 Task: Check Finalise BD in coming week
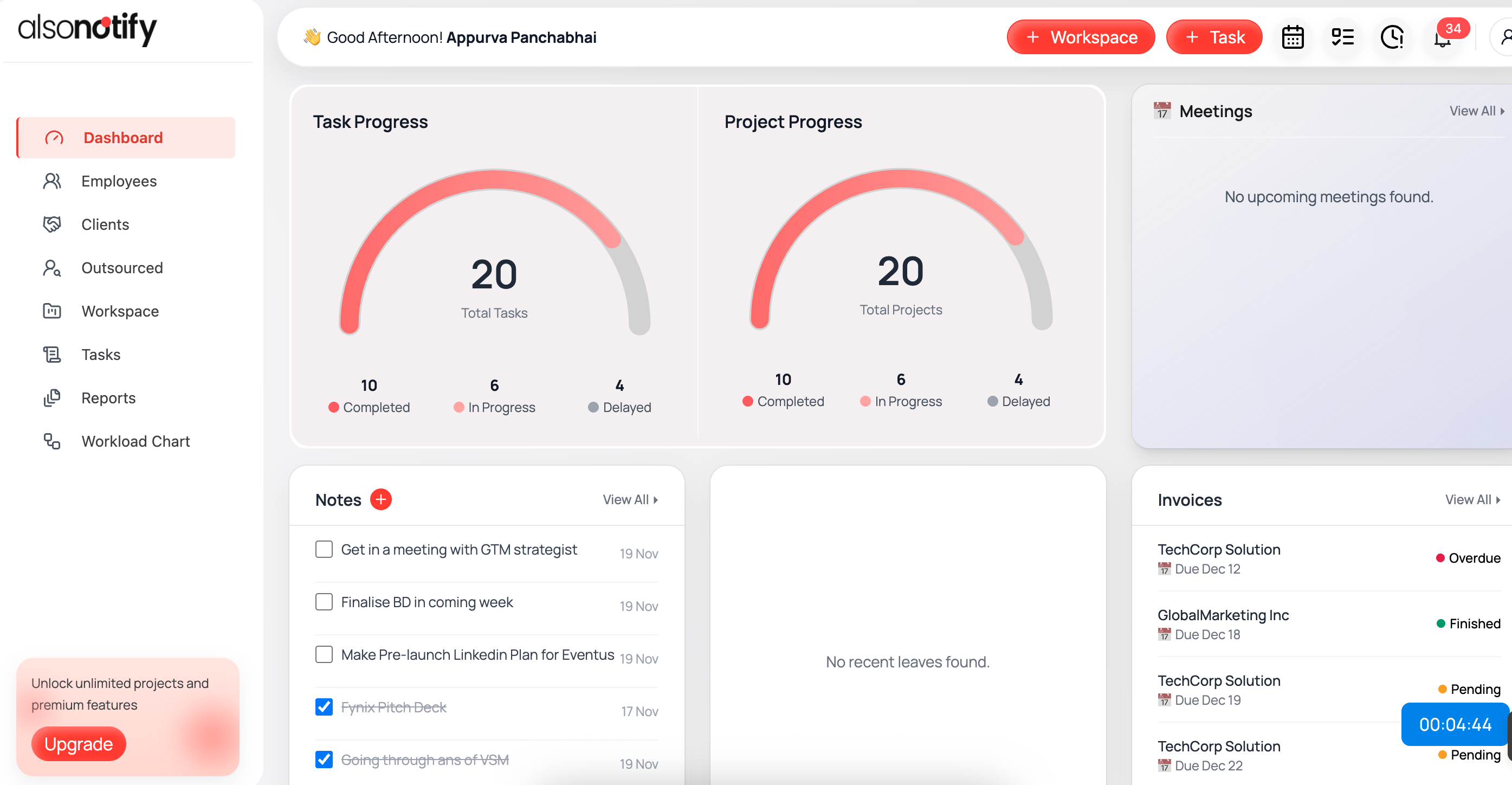(324, 602)
